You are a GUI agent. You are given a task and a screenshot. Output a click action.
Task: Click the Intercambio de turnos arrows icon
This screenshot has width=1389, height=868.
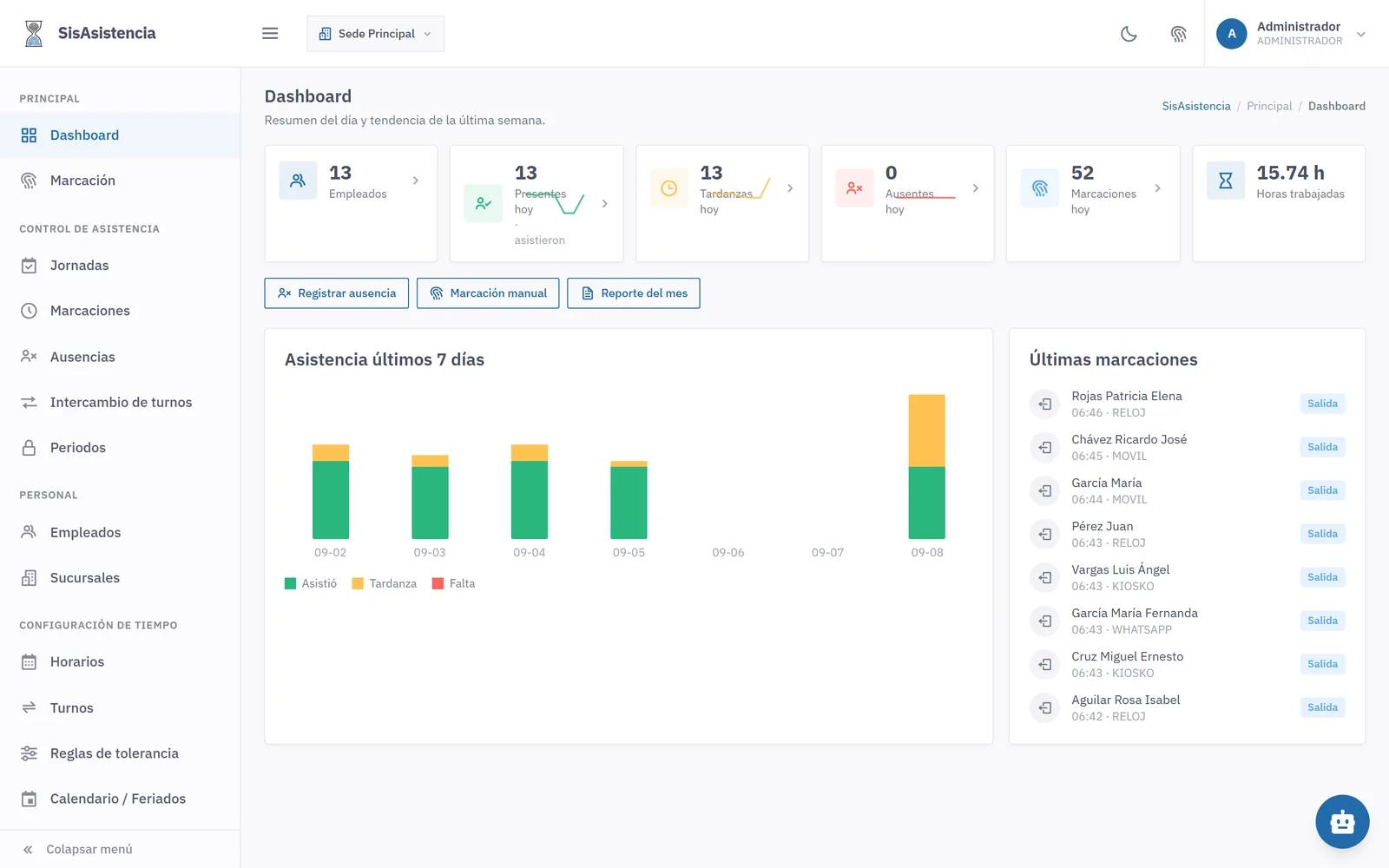coord(29,402)
